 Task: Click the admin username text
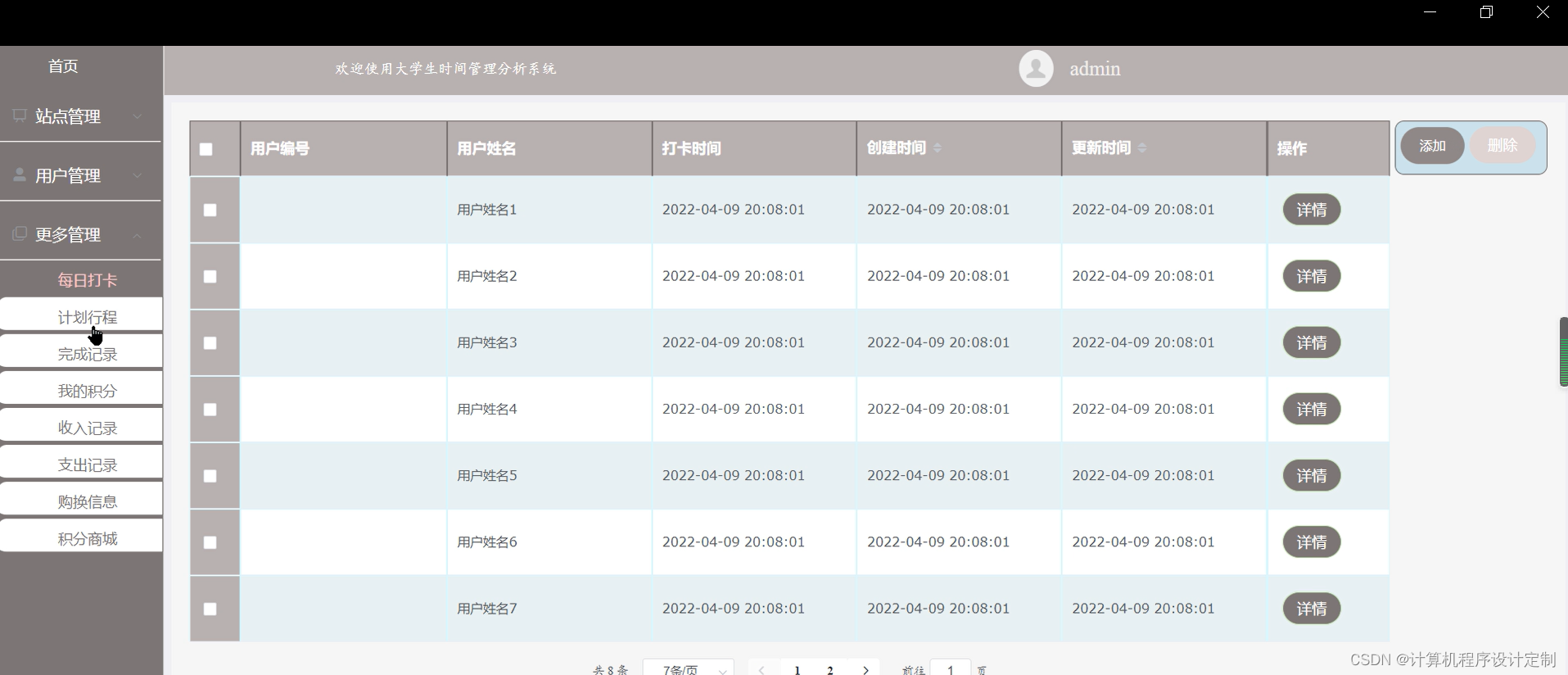pyautogui.click(x=1095, y=69)
